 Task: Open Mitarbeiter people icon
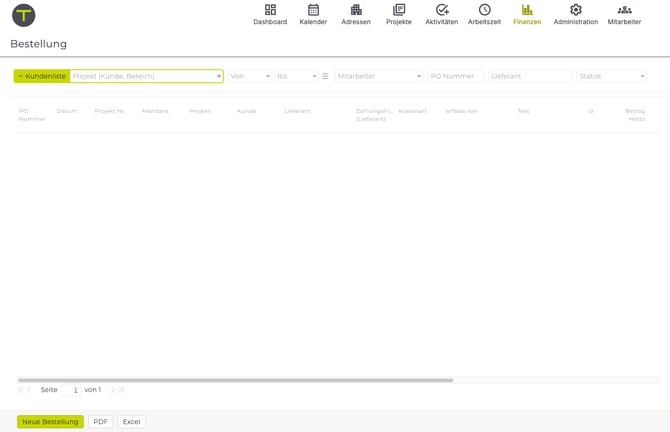[624, 10]
